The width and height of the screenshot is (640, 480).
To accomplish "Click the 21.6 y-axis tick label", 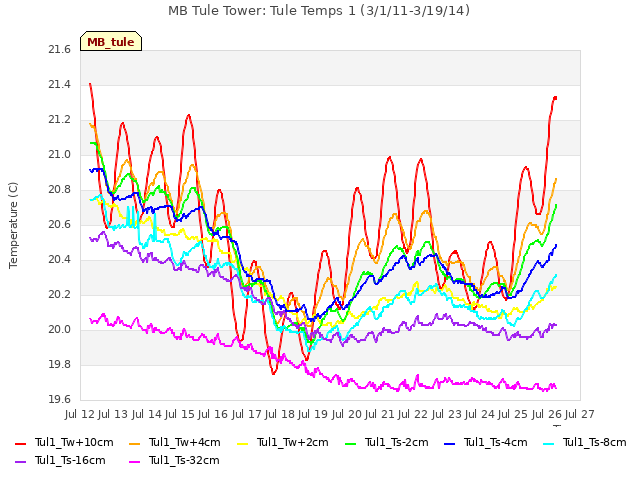I will pyautogui.click(x=60, y=50).
